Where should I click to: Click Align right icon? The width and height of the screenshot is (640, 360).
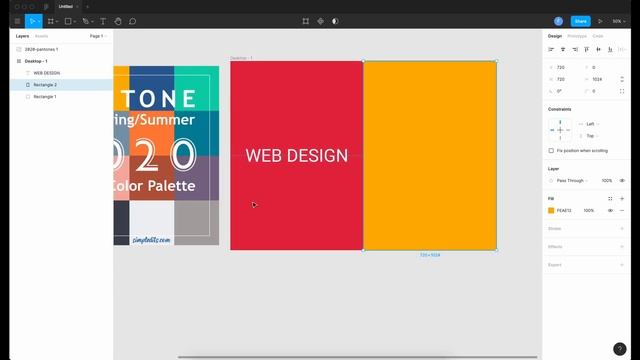575,49
